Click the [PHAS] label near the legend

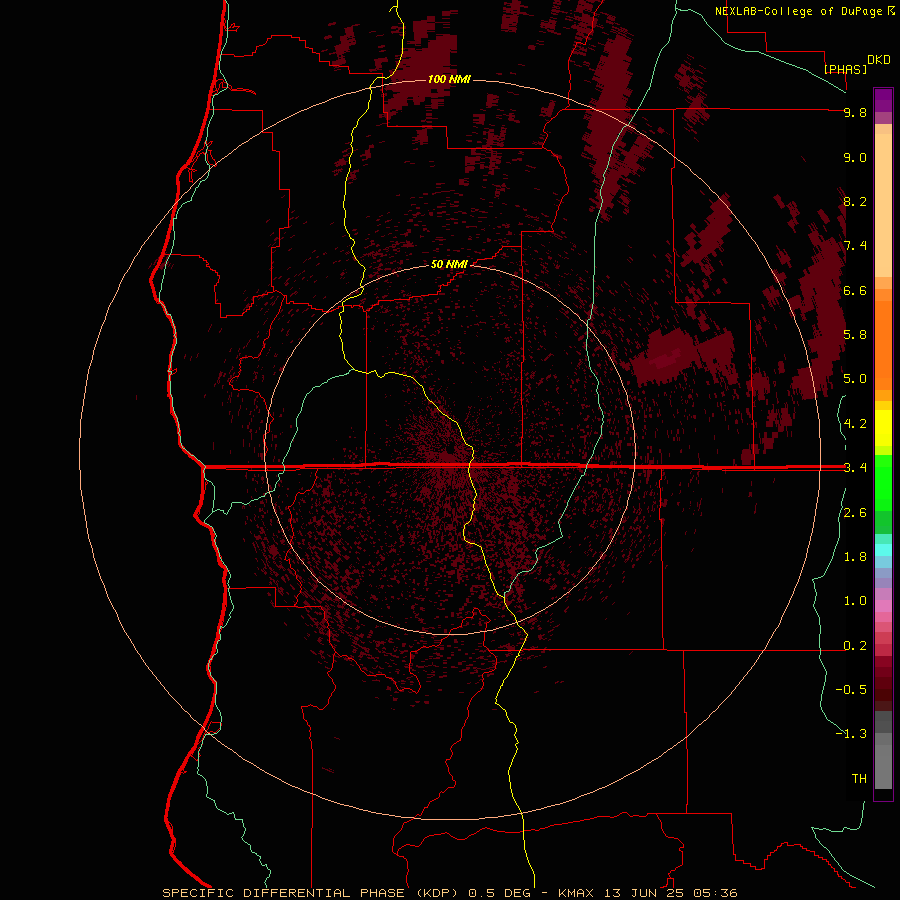tap(845, 69)
